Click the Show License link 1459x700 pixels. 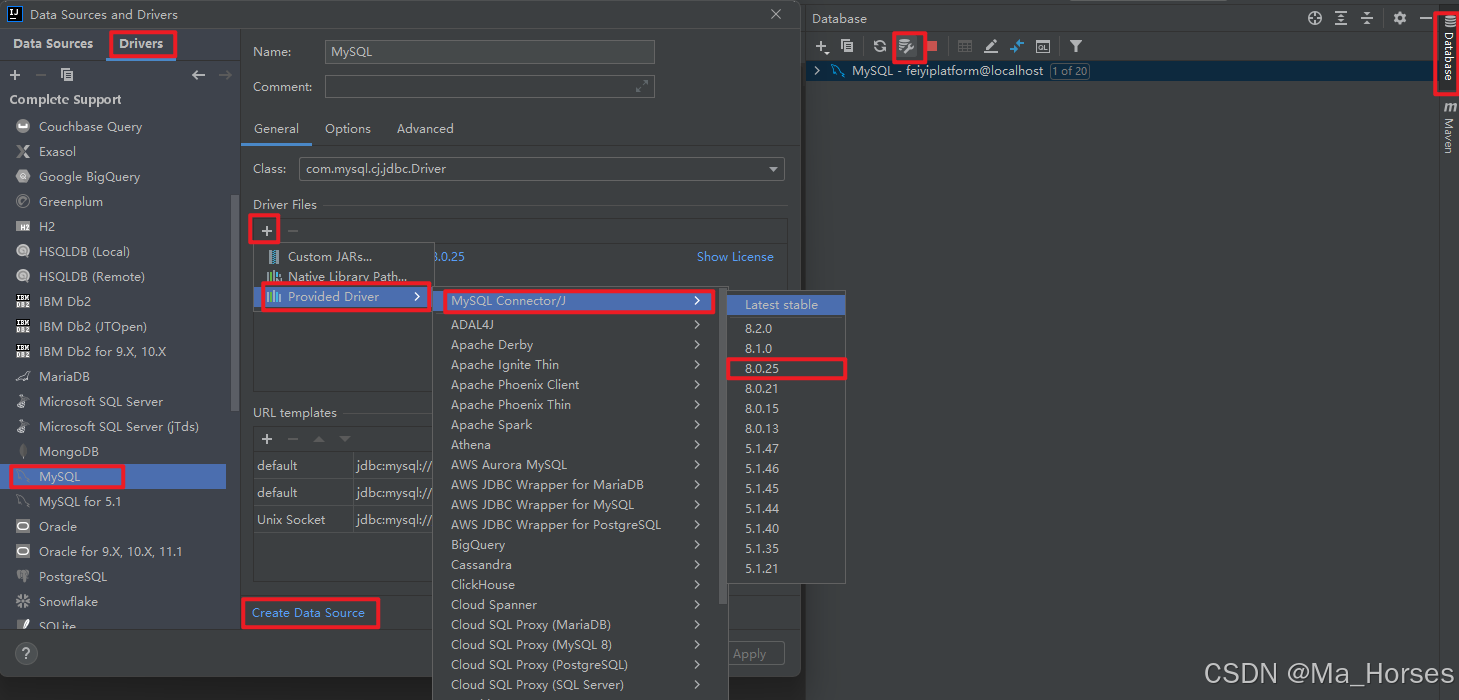click(735, 256)
